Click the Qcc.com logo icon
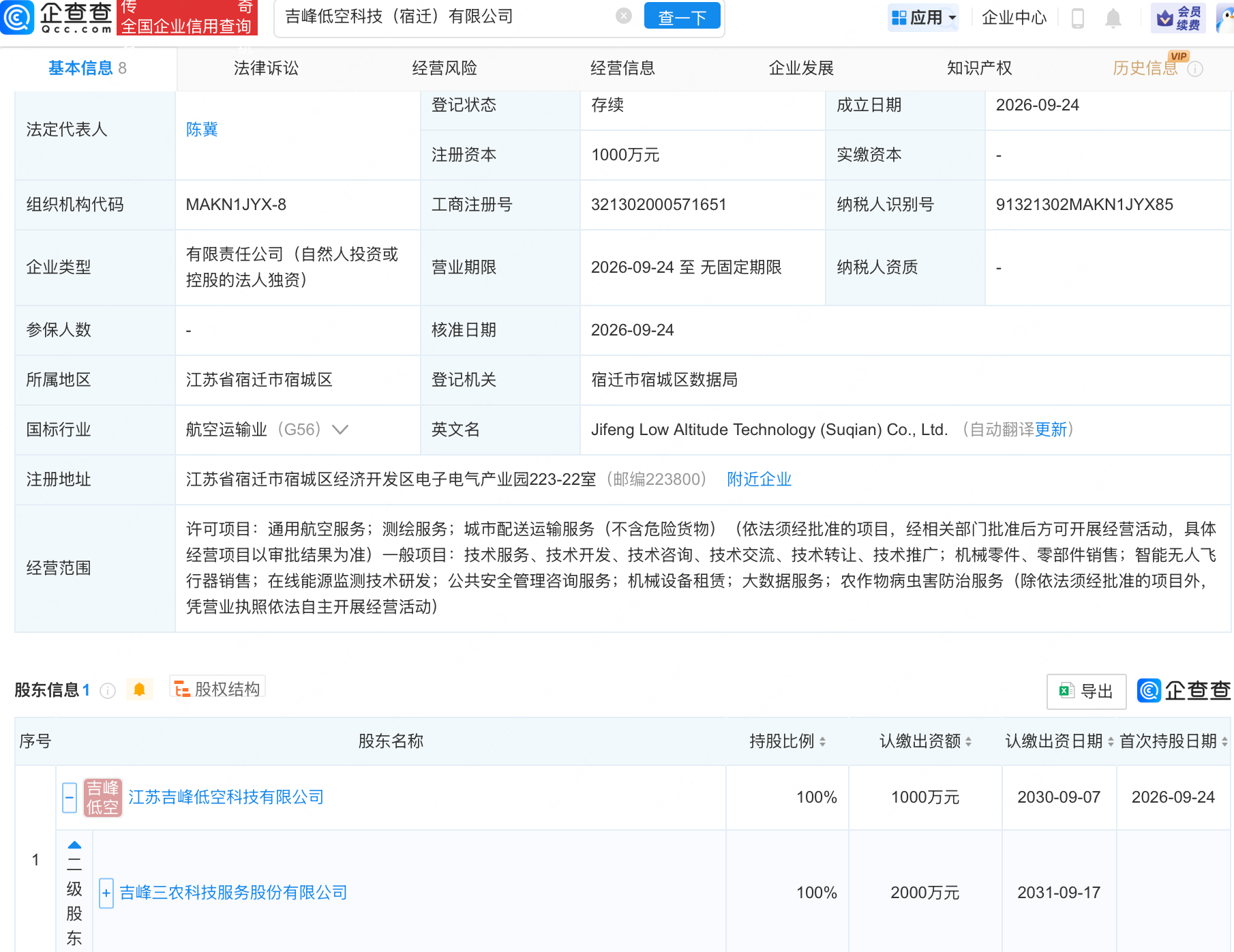 [16, 17]
